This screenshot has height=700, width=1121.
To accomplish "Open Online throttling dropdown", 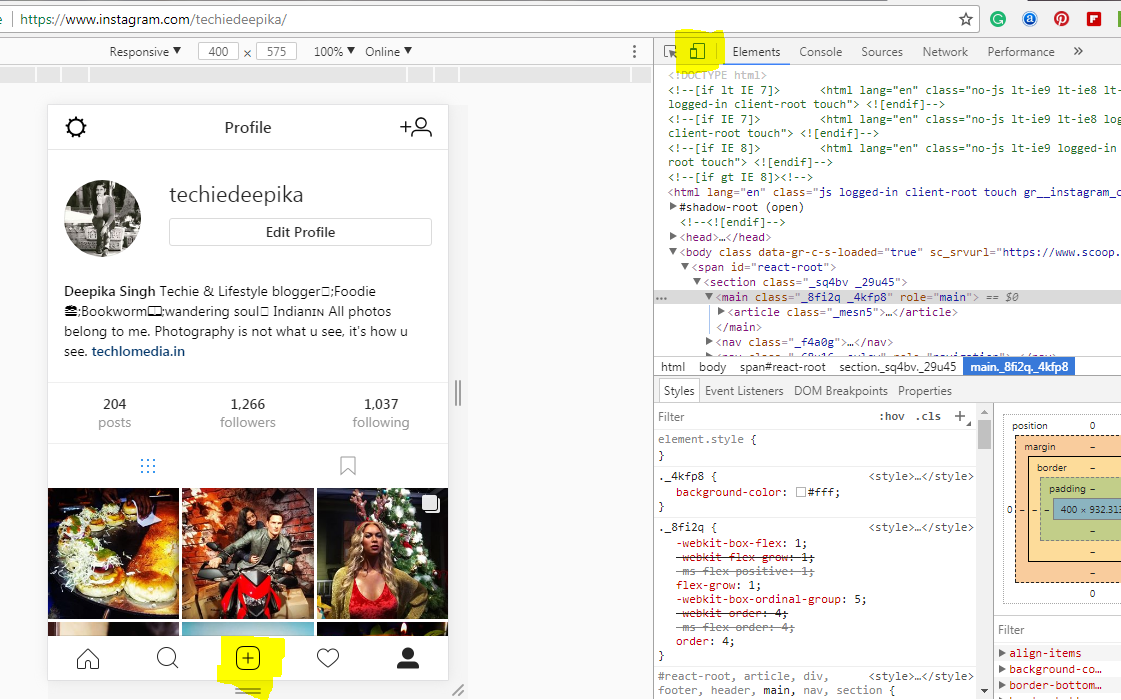I will (x=388, y=51).
